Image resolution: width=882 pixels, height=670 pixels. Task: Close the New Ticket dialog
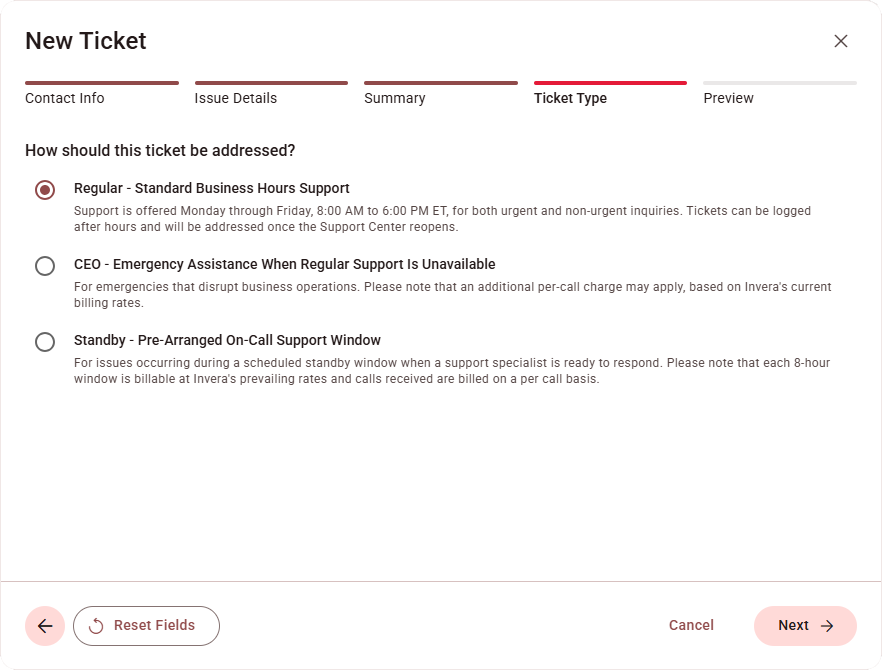coord(841,41)
